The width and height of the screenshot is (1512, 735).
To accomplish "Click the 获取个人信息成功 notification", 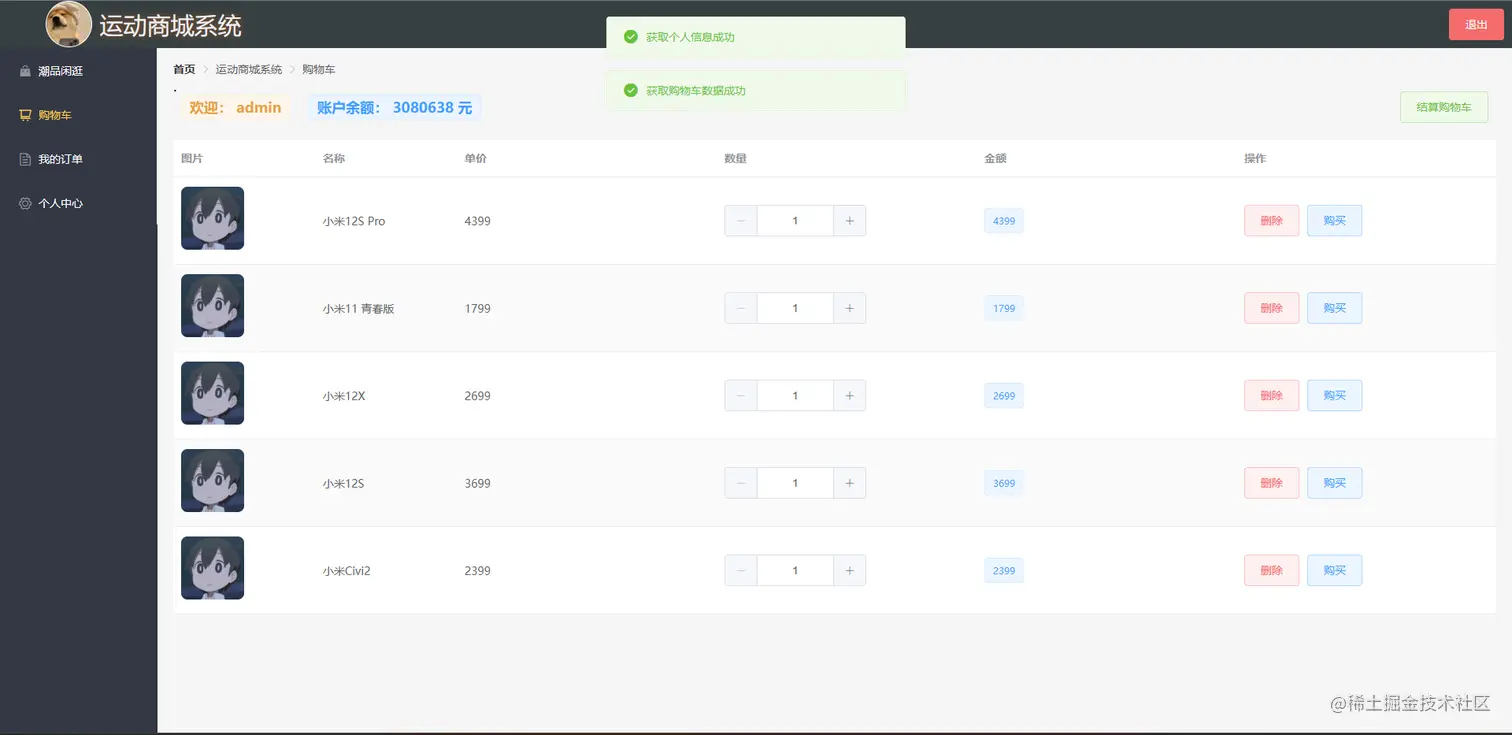I will (755, 37).
